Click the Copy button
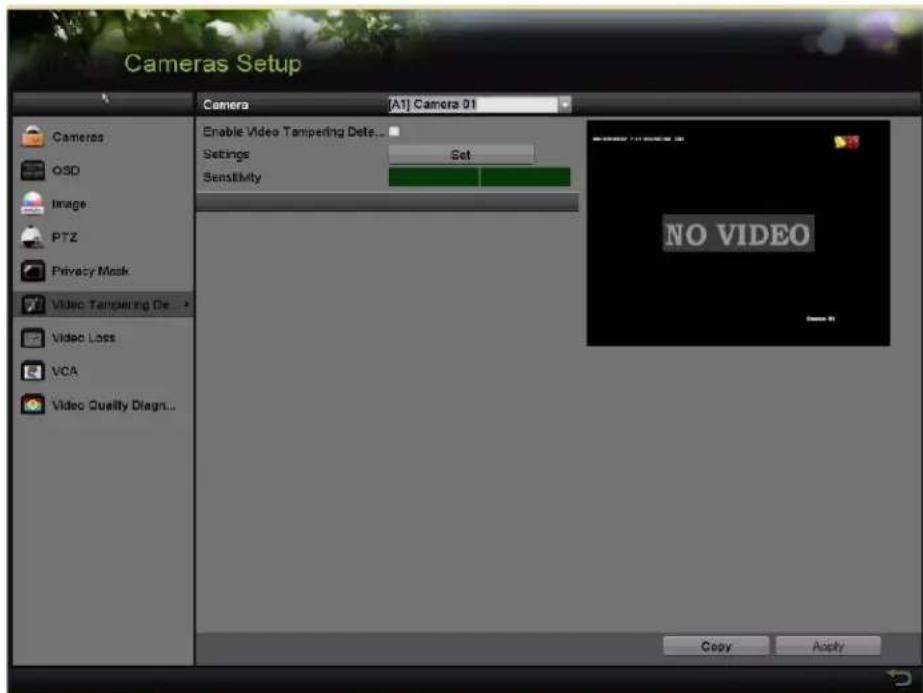This screenshot has height=693, width=923. (x=716, y=646)
